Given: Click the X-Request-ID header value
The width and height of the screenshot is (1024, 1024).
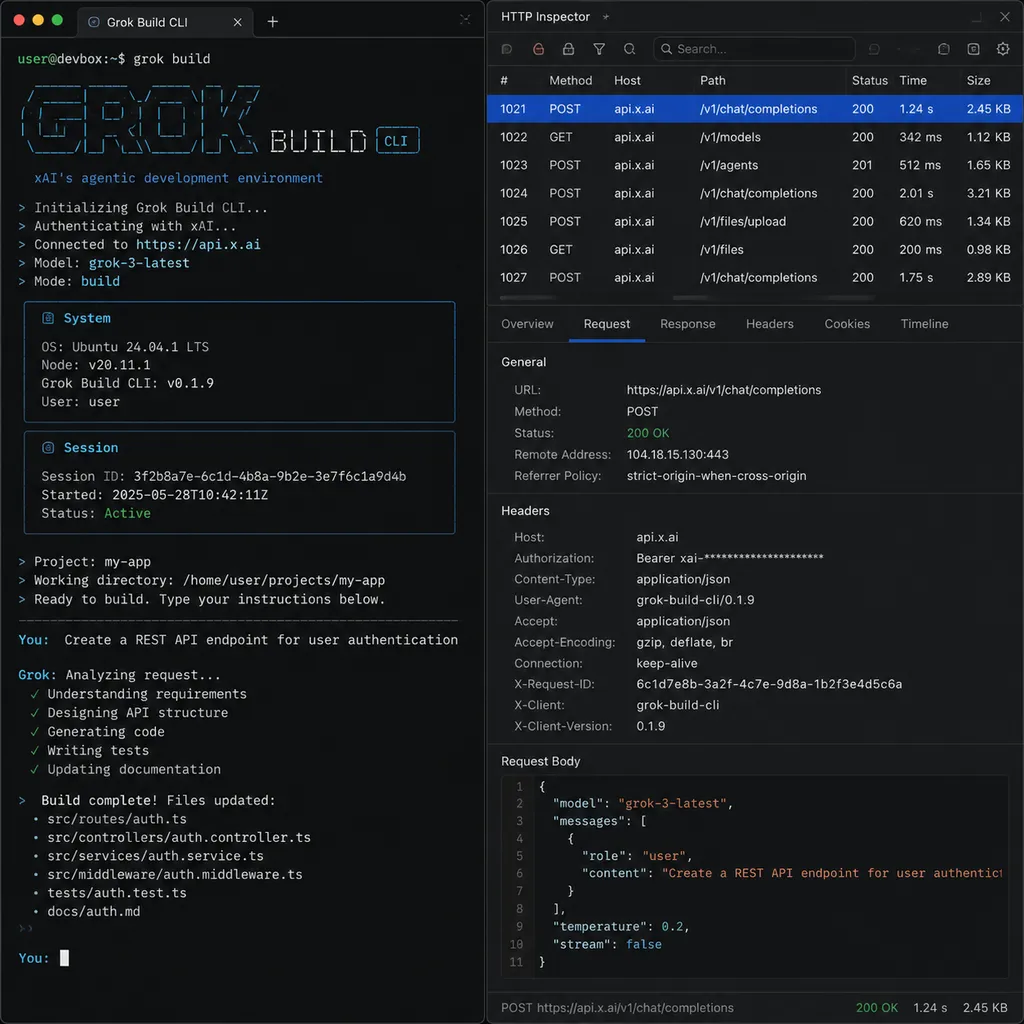Looking at the screenshot, I should point(769,684).
